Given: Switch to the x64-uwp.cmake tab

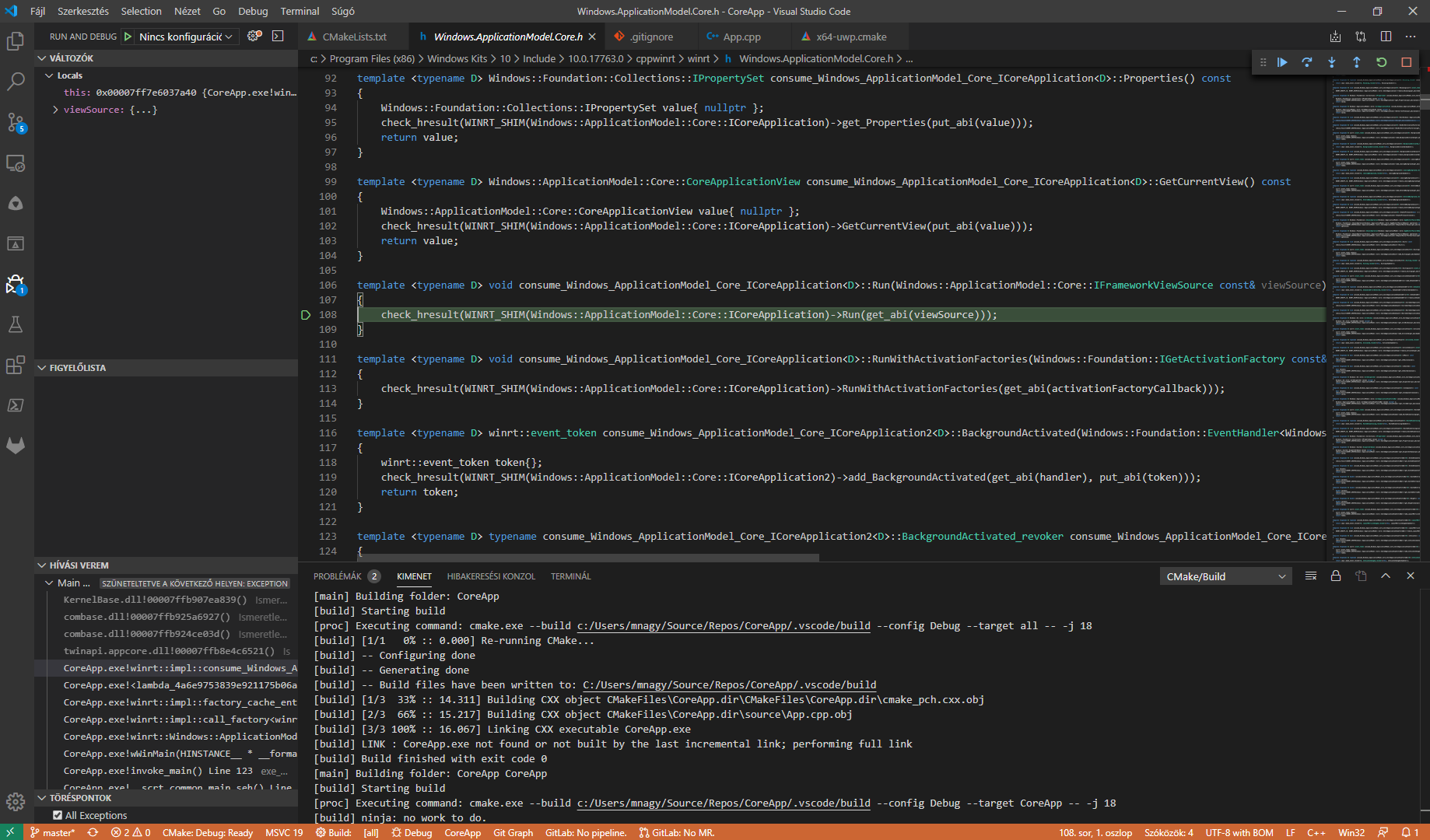Looking at the screenshot, I should 851,37.
